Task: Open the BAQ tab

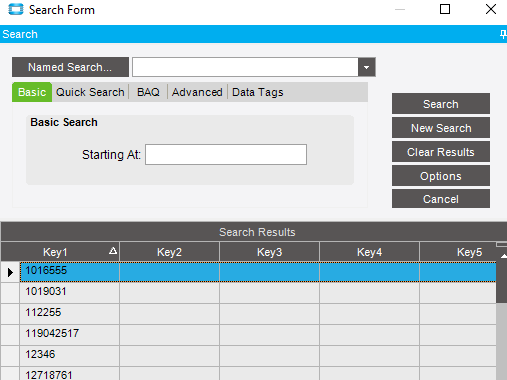Action: (148, 92)
